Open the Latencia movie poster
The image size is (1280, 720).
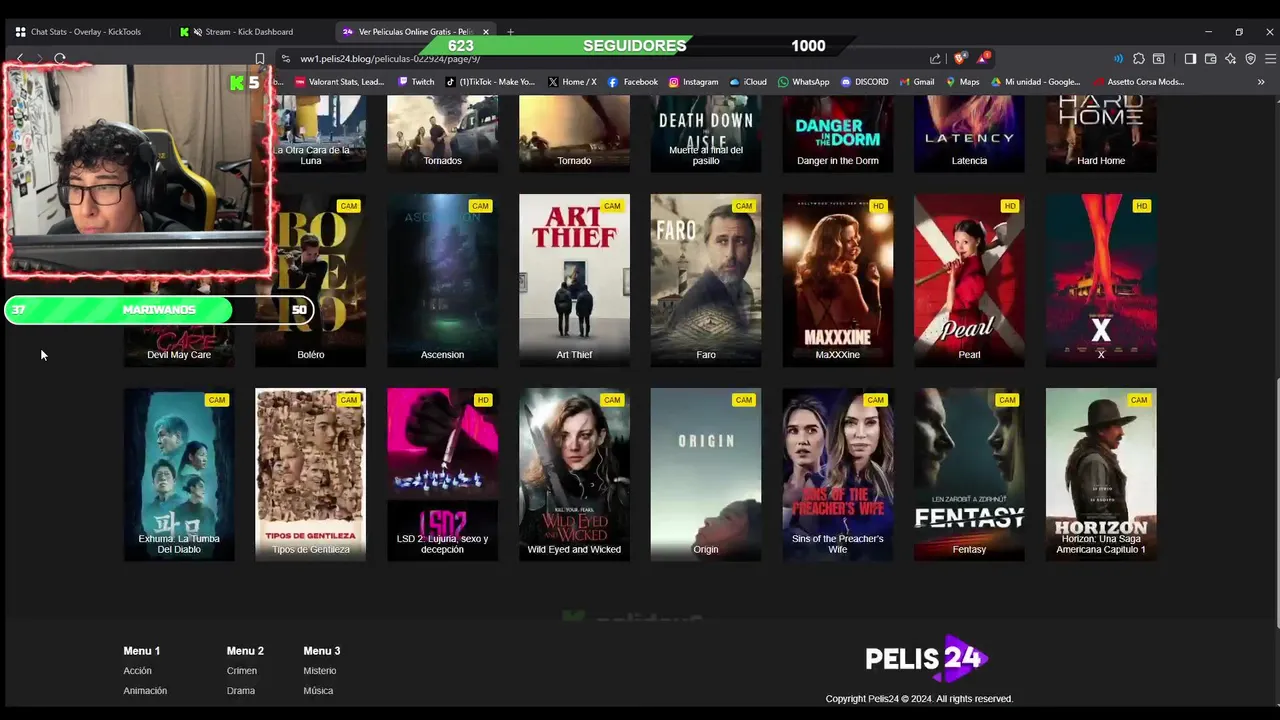click(969, 135)
